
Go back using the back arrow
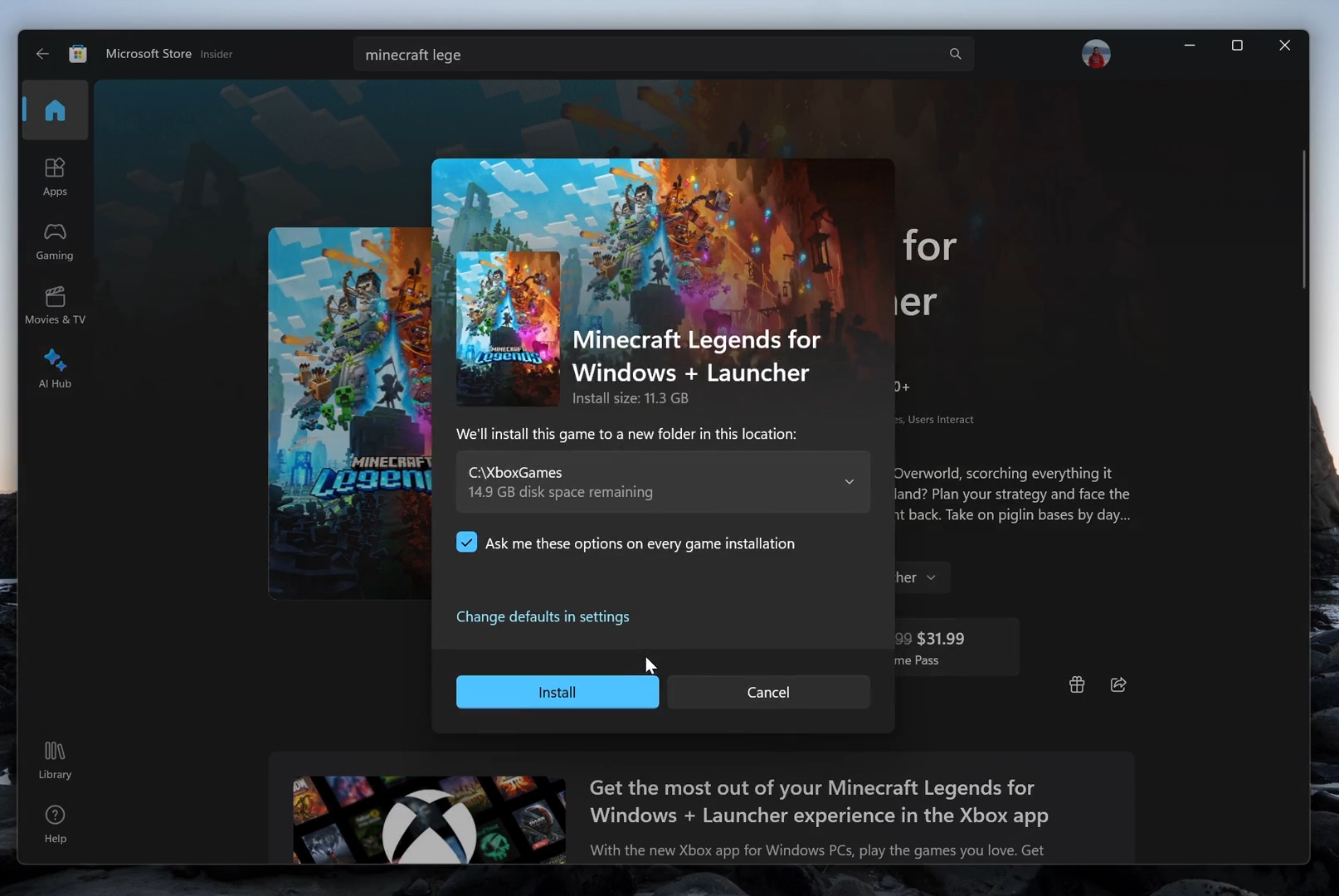point(42,54)
